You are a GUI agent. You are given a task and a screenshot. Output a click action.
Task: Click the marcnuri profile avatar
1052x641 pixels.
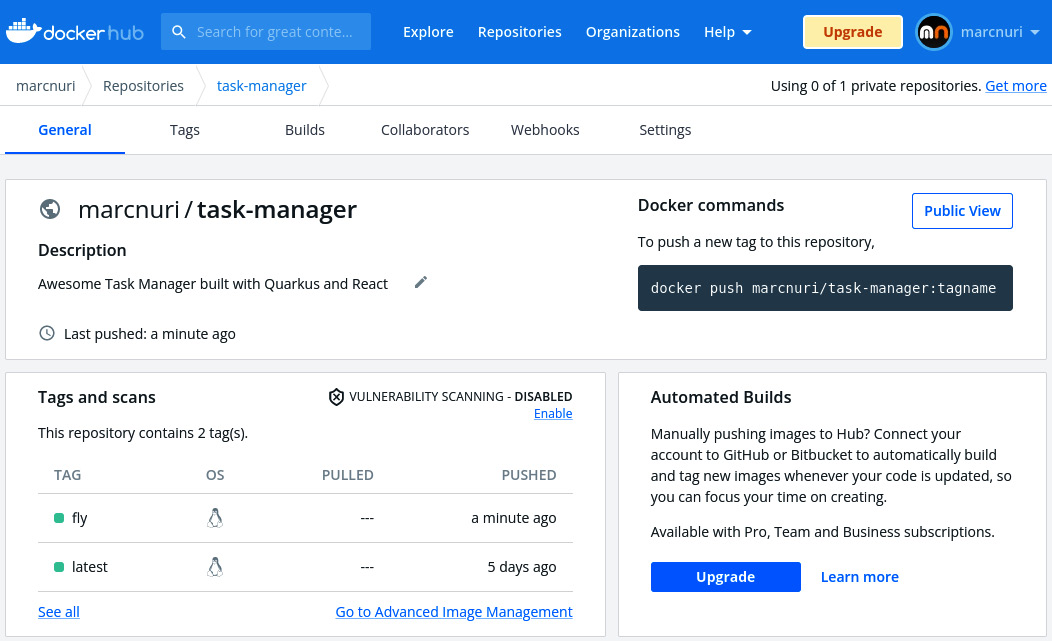click(933, 31)
